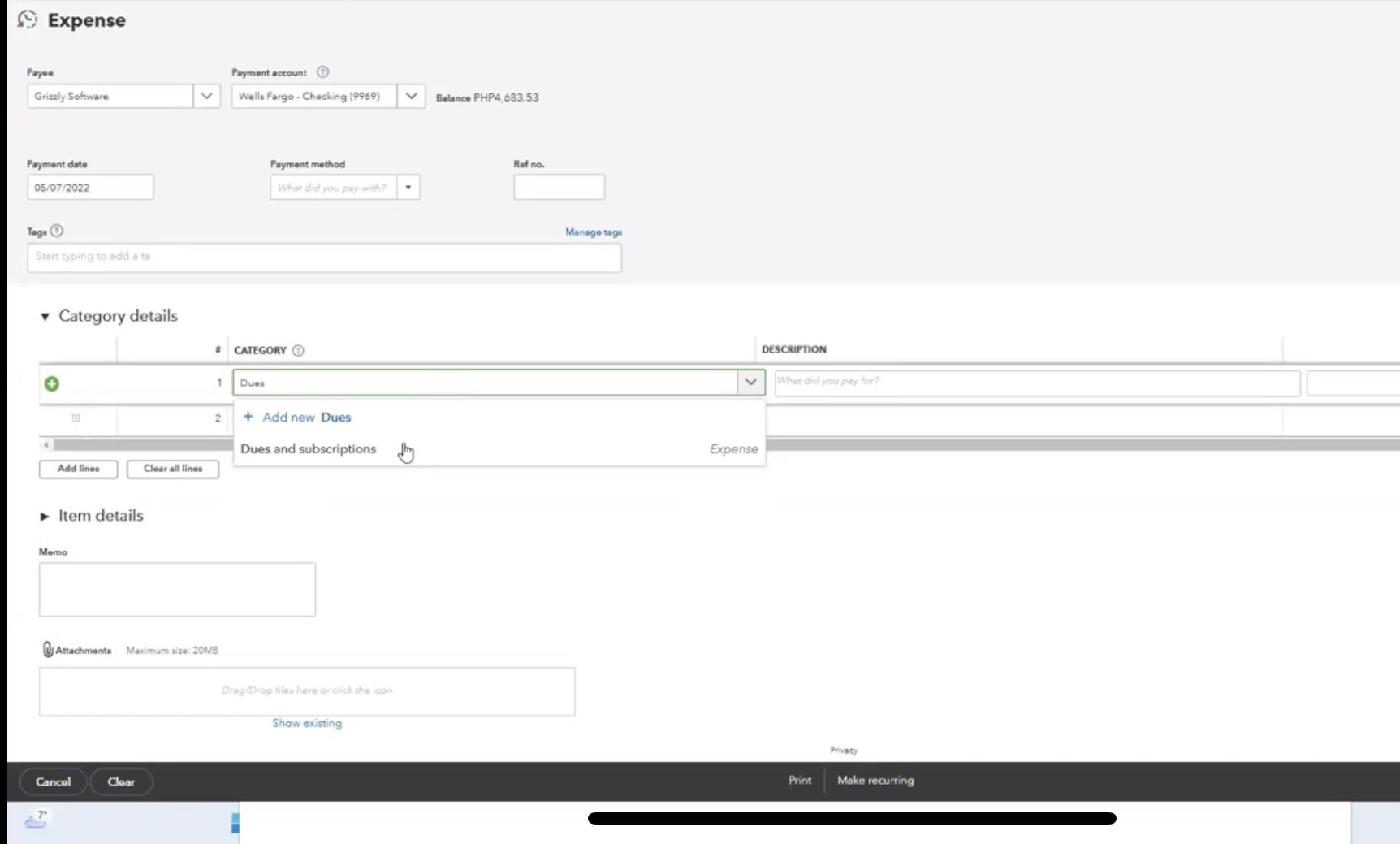Click the attachments drag/drop area
Viewport: 1400px width, 844px height.
pyautogui.click(x=307, y=691)
